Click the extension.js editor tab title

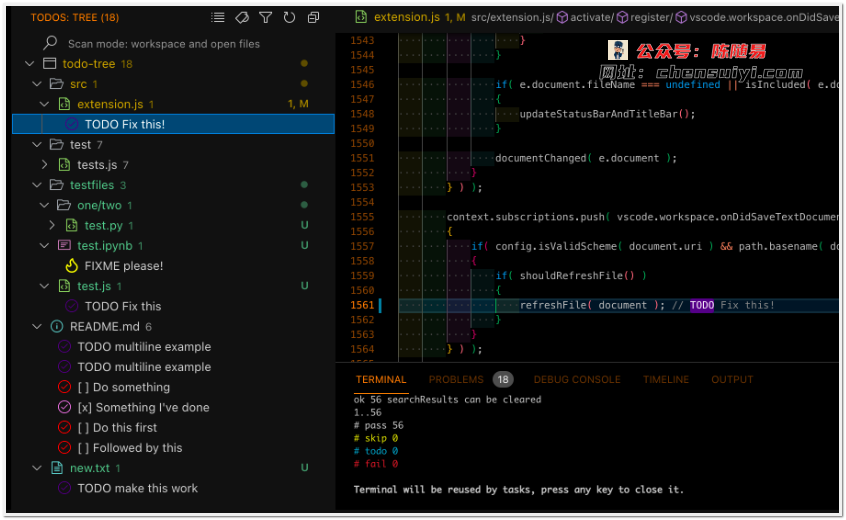(401, 17)
